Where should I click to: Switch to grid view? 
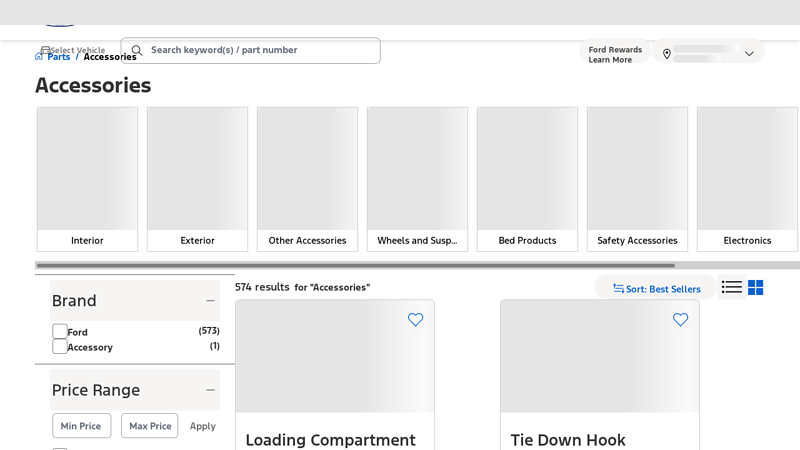pos(756,288)
